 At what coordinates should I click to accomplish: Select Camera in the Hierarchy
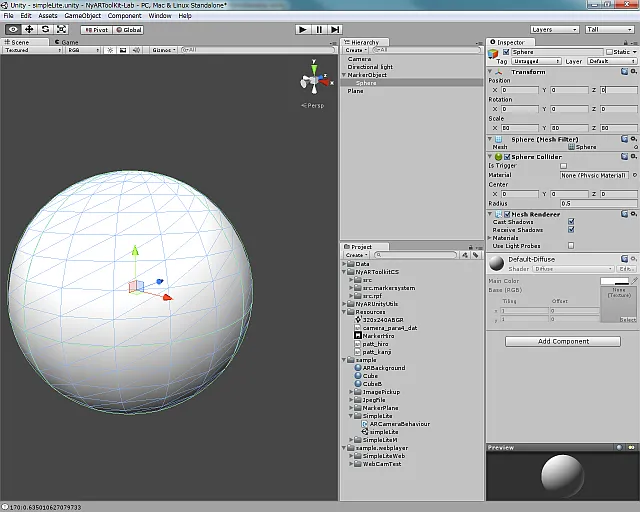point(359,59)
